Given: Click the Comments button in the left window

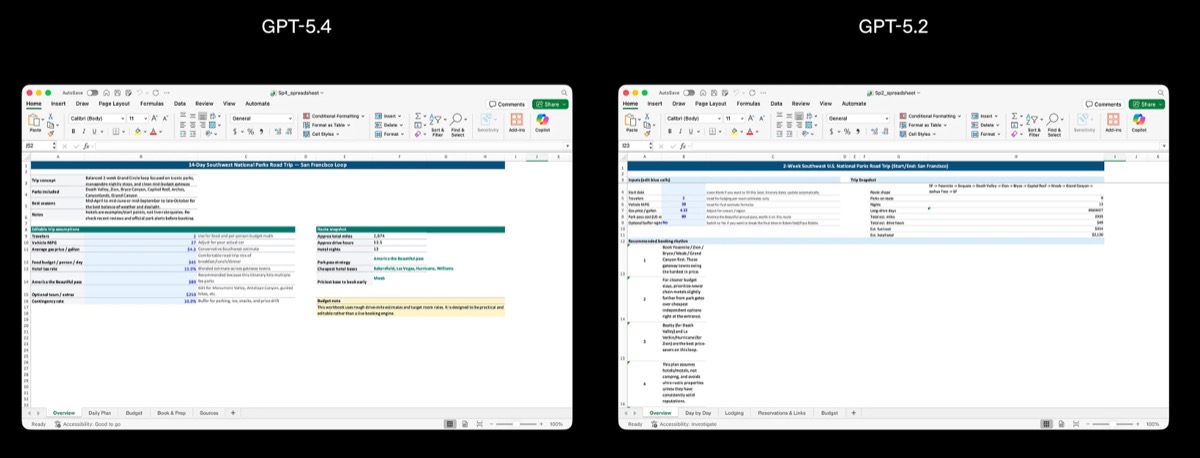Looking at the screenshot, I should (508, 104).
